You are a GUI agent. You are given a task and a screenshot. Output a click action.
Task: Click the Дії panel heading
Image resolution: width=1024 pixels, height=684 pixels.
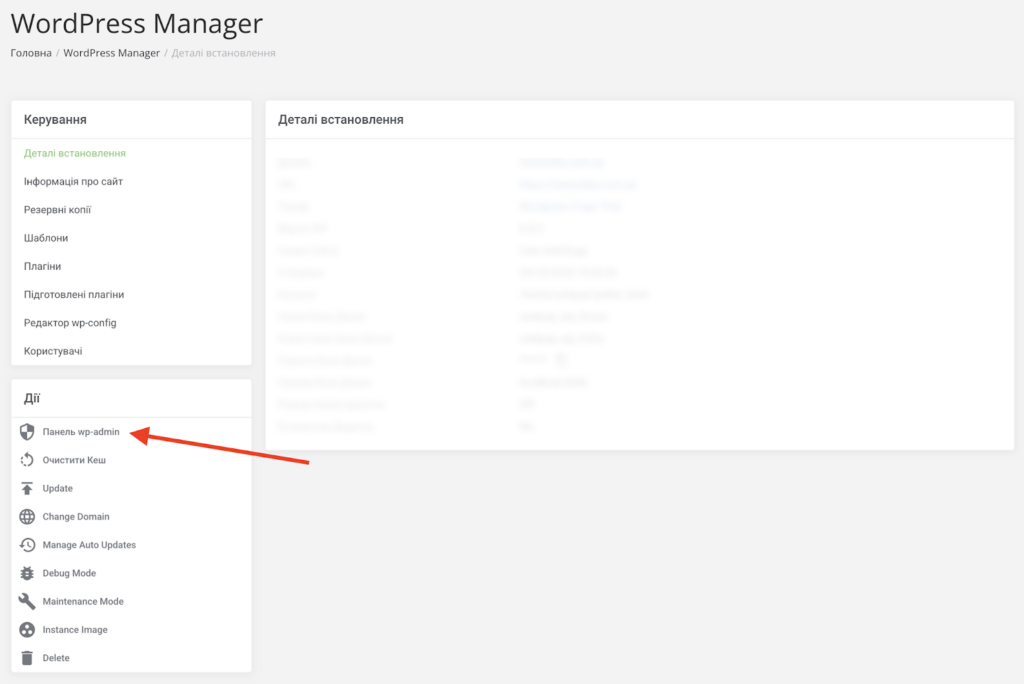click(x=32, y=399)
